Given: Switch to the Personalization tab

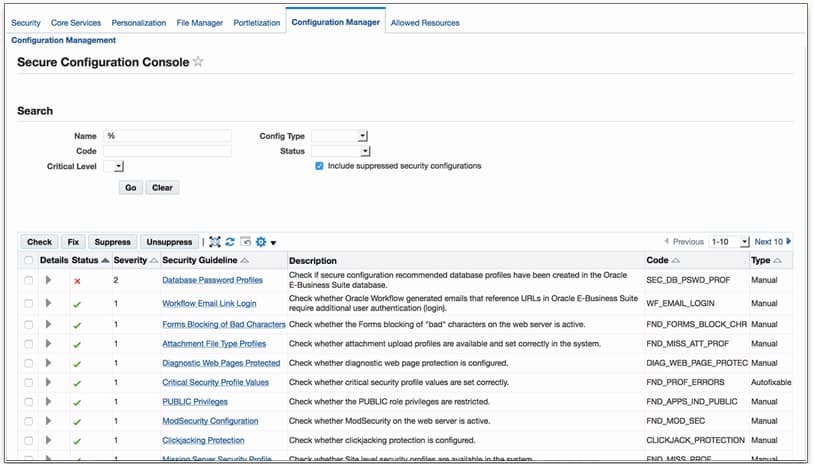Looking at the screenshot, I should (138, 23).
